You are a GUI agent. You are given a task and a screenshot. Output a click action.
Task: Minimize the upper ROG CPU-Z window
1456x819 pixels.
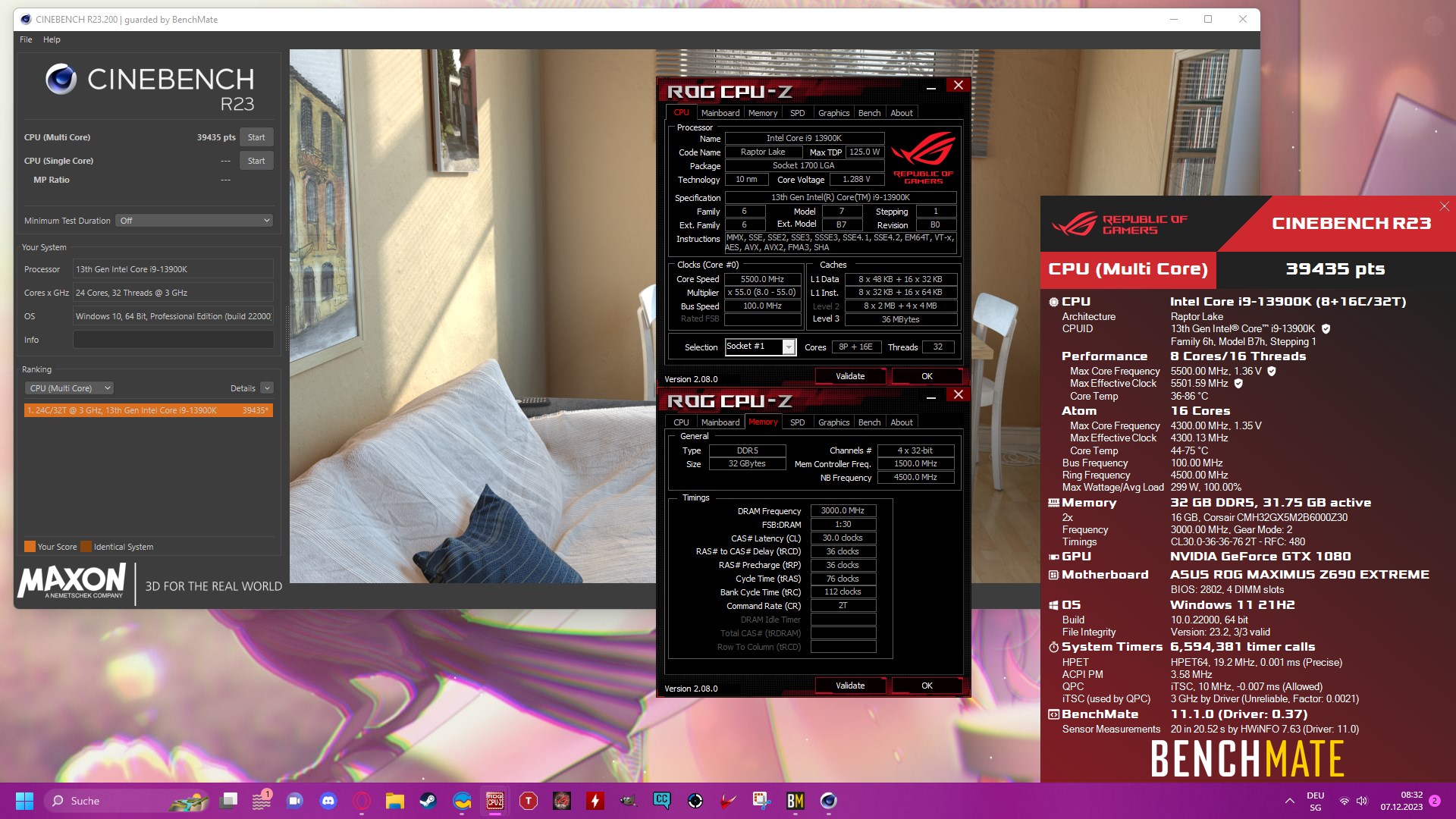(x=930, y=87)
